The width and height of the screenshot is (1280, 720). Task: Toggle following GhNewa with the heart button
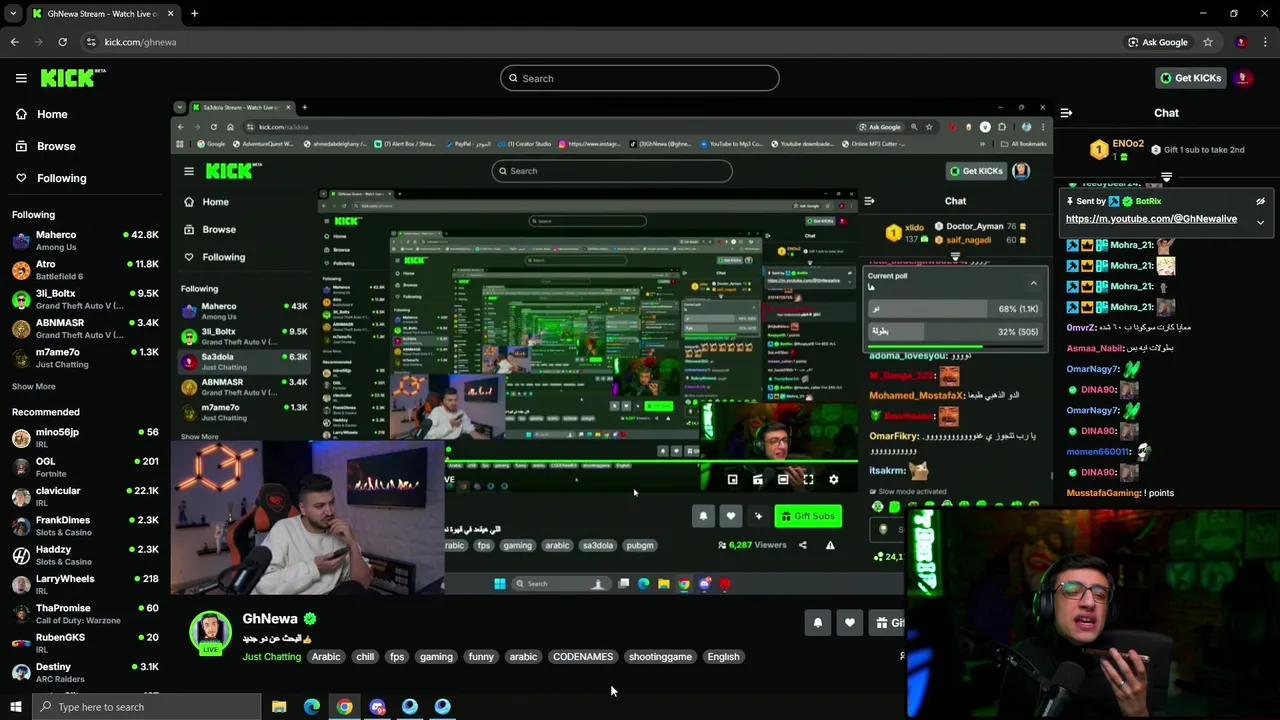pos(850,623)
